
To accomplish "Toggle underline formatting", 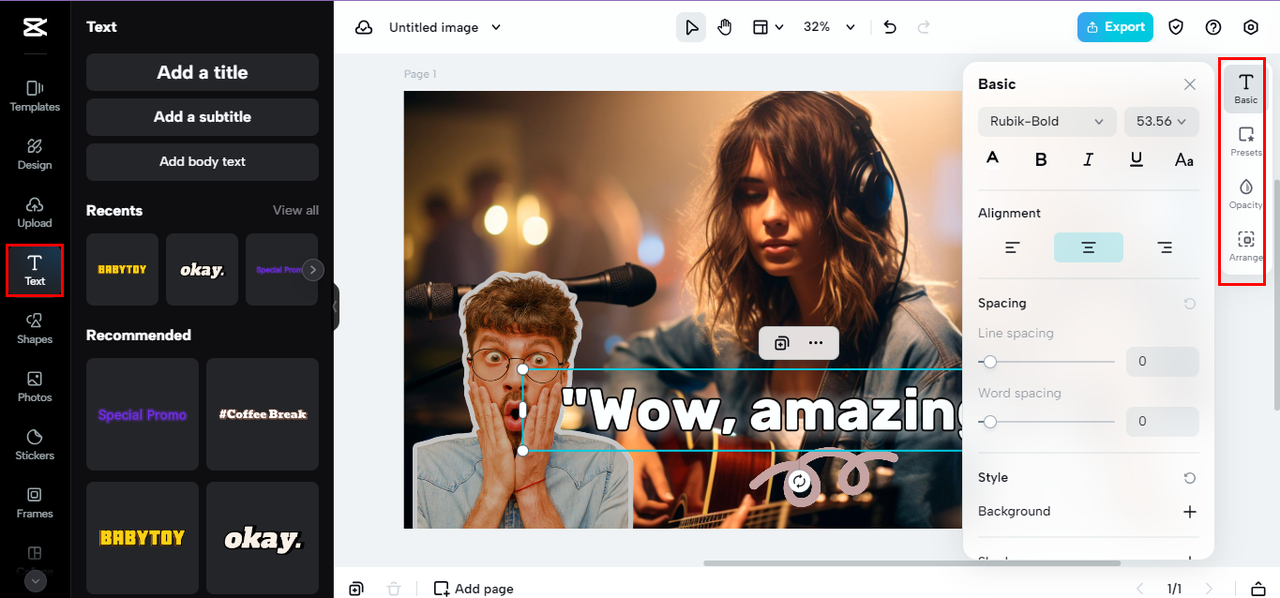I will 1136,159.
